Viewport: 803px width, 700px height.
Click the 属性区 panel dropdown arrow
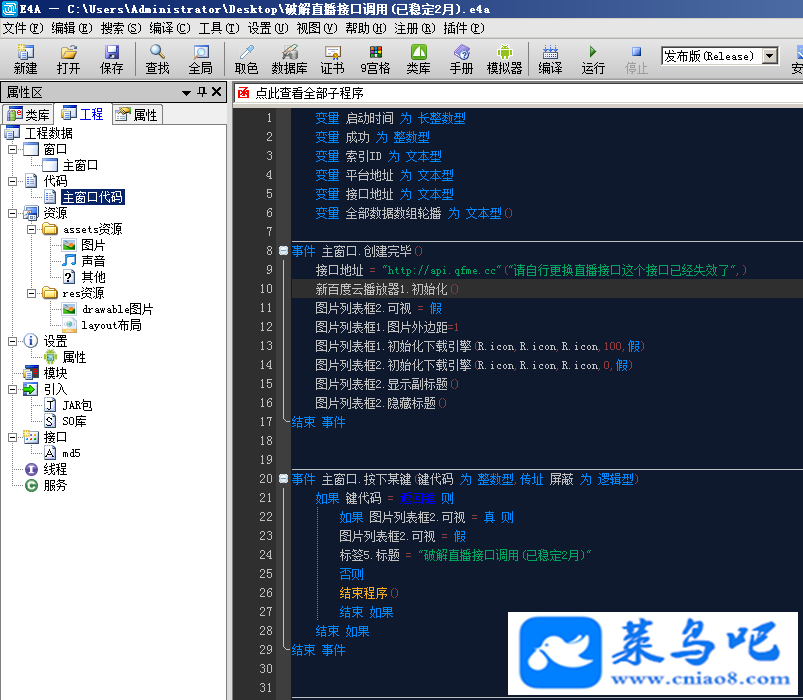pyautogui.click(x=186, y=93)
